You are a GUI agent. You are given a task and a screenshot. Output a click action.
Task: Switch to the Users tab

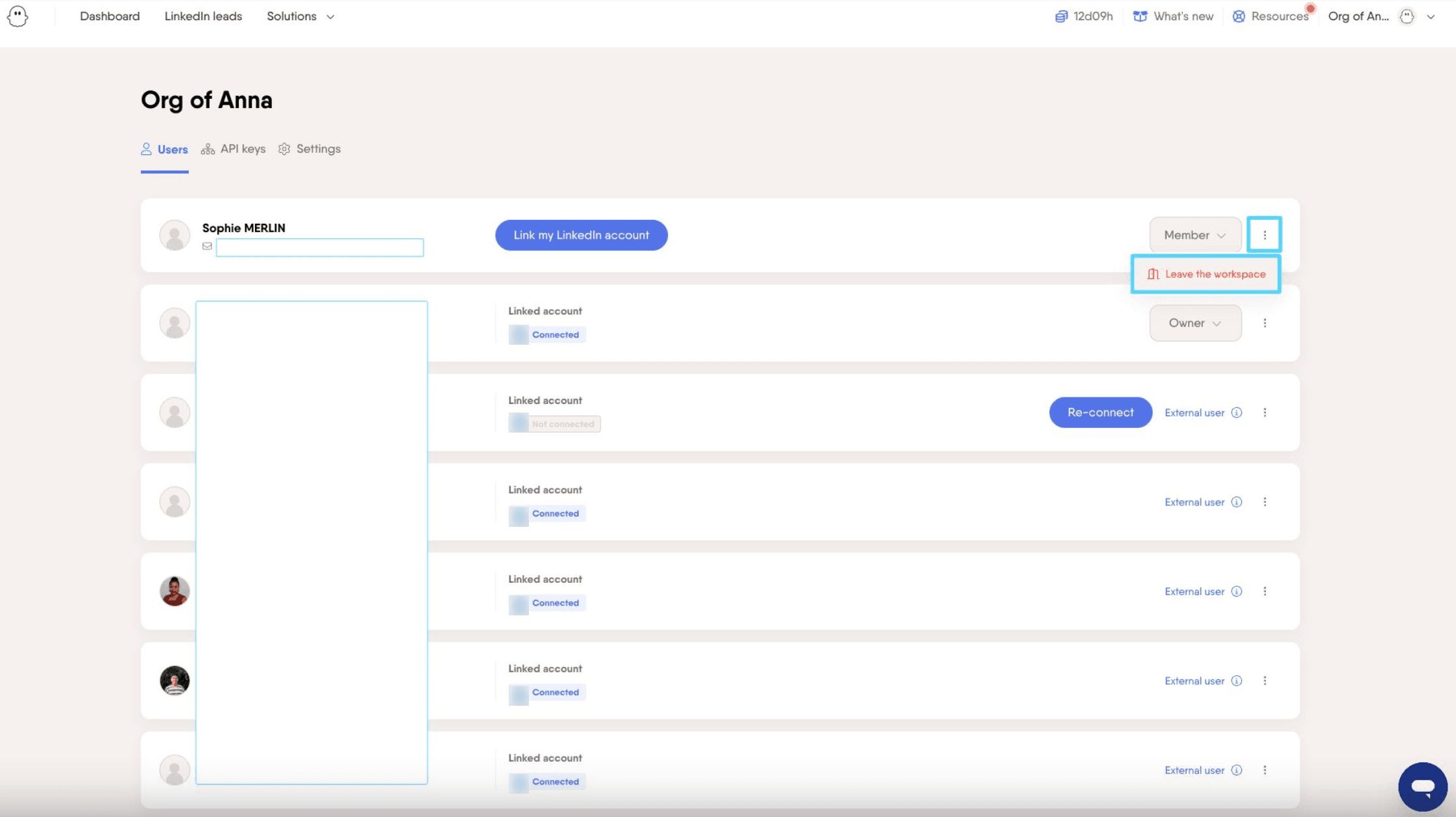click(165, 149)
